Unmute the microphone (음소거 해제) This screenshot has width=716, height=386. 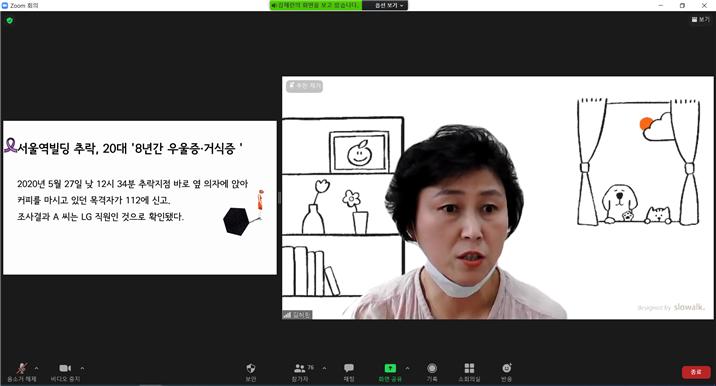point(21,372)
